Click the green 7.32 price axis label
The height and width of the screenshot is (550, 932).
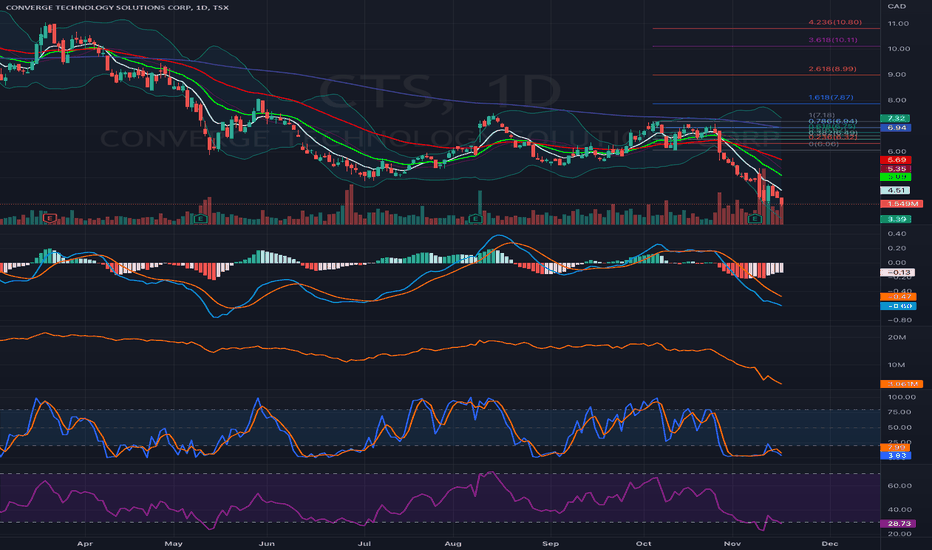coord(895,118)
